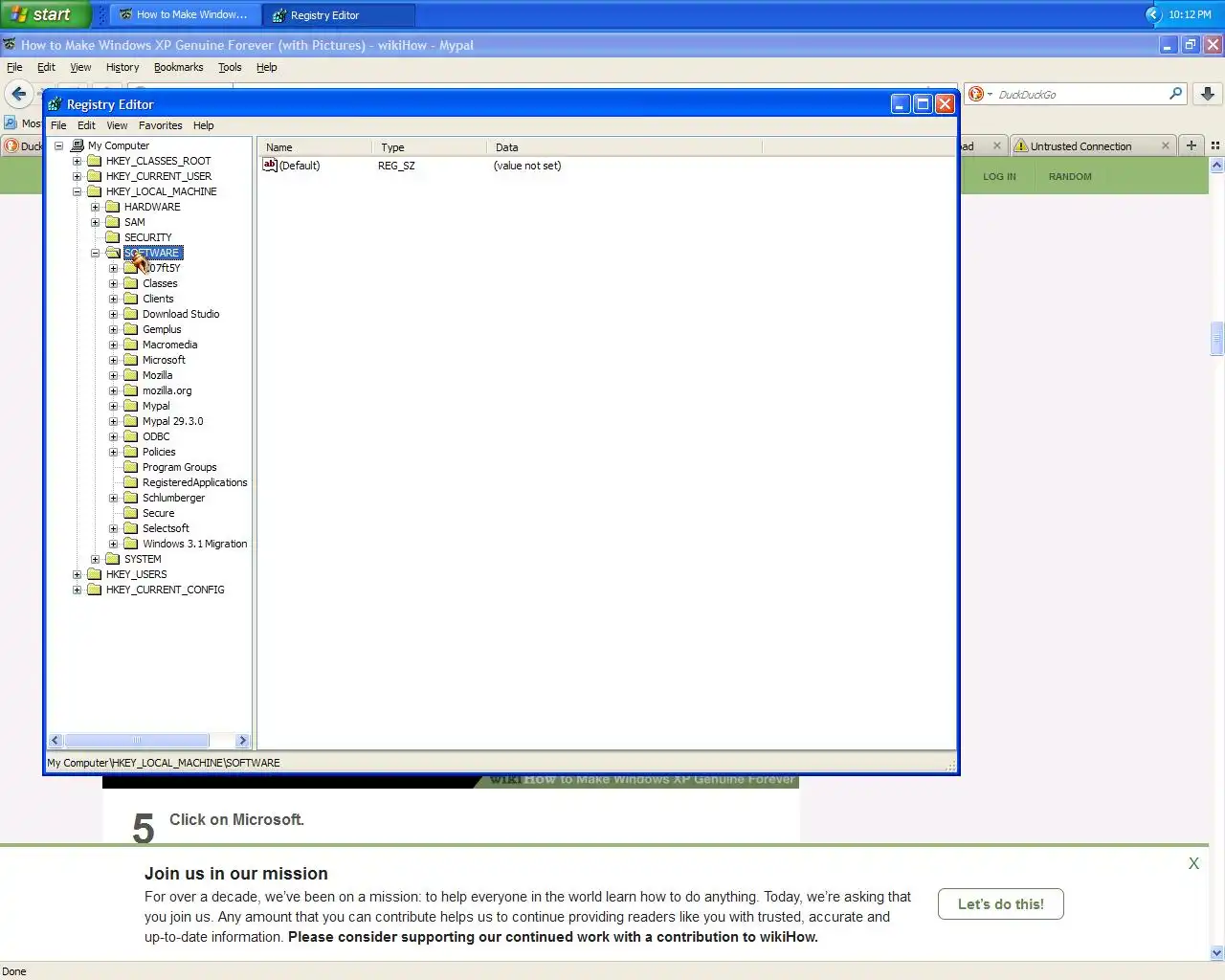Open Registry Editor Help menu
The width and height of the screenshot is (1225, 980).
click(203, 125)
